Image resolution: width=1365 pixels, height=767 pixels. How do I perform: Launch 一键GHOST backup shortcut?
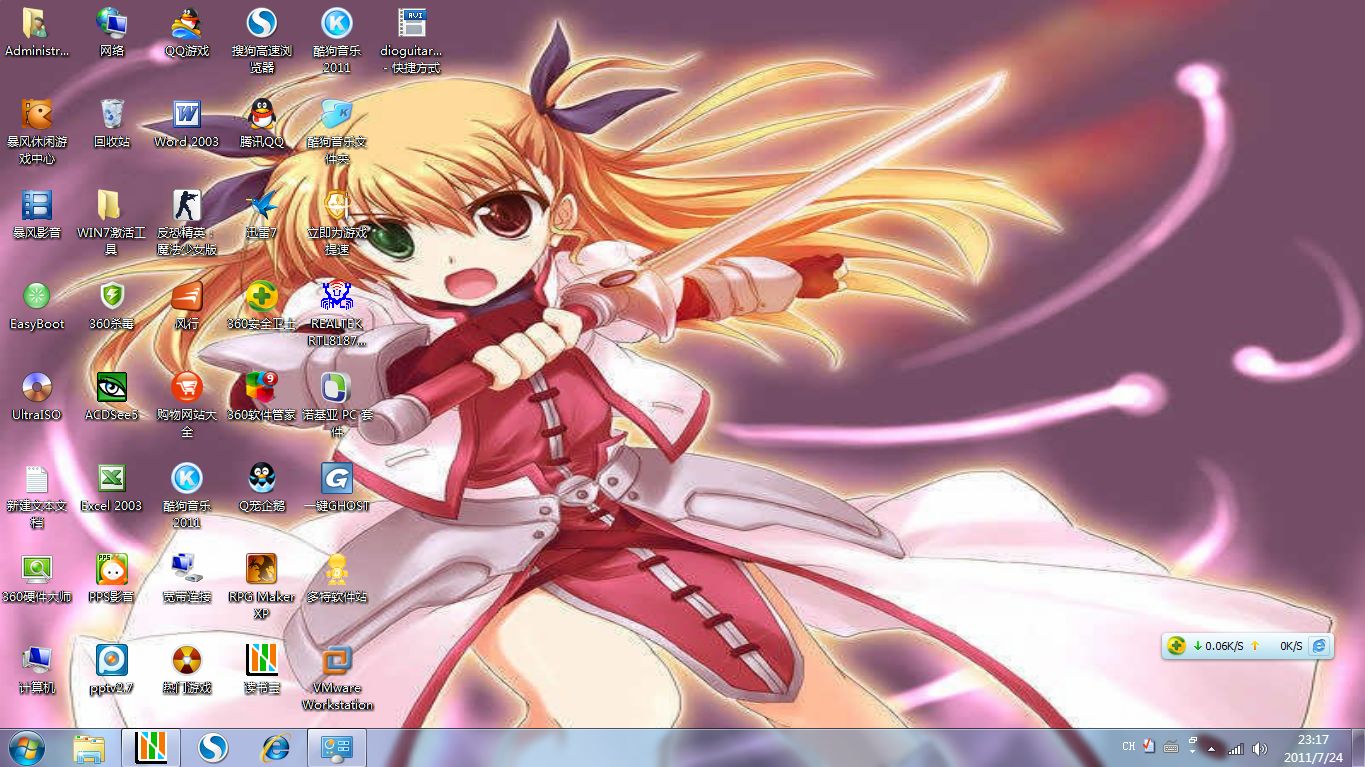point(337,487)
